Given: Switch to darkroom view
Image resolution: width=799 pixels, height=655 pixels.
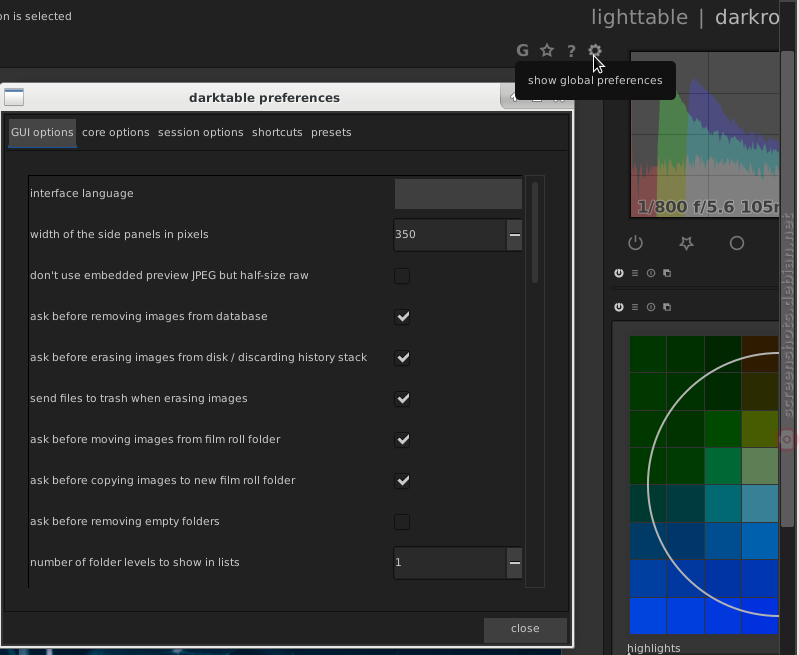Looking at the screenshot, I should point(747,17).
